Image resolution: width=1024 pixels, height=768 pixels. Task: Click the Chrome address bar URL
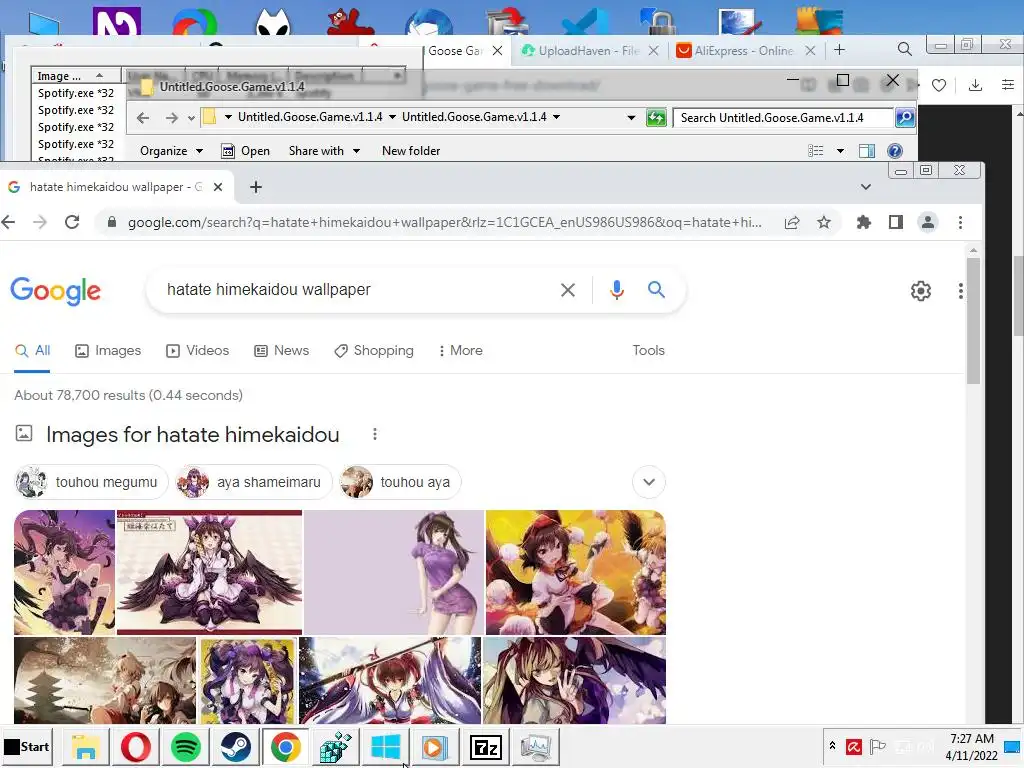(444, 223)
